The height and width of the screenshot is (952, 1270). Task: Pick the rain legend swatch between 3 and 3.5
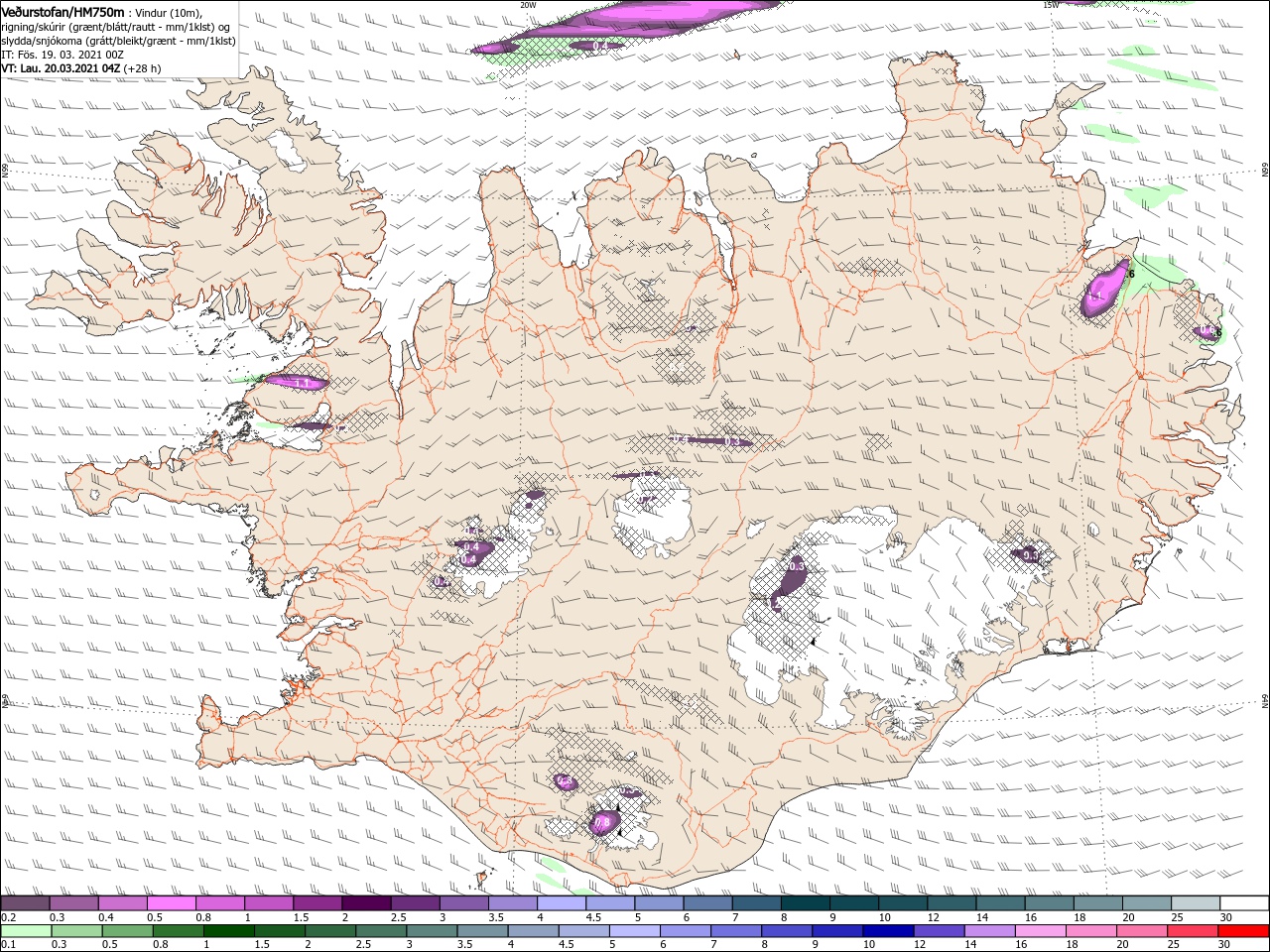point(432,931)
